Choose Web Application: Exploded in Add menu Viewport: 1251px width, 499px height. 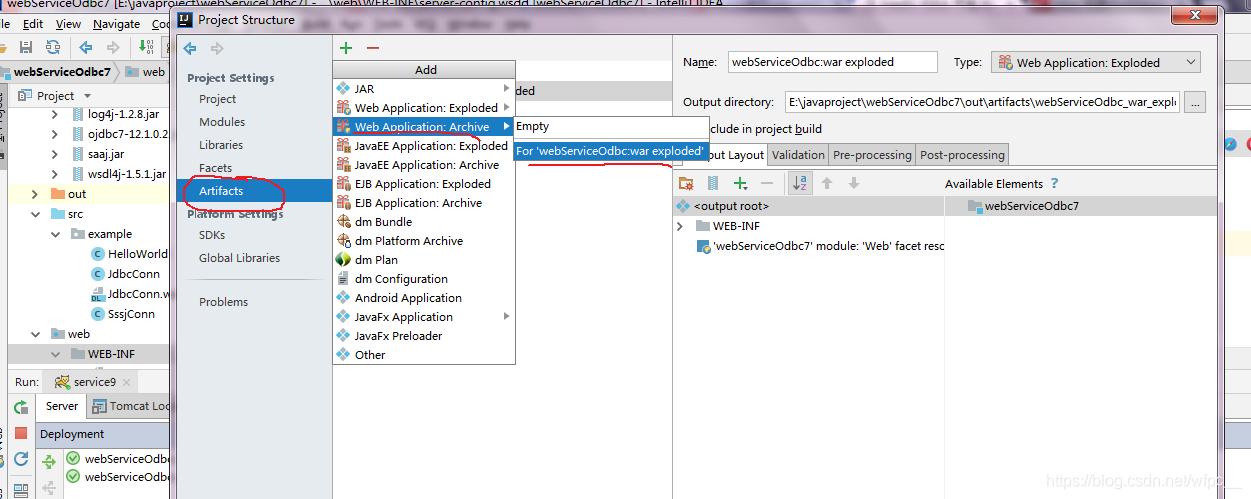[x=424, y=108]
